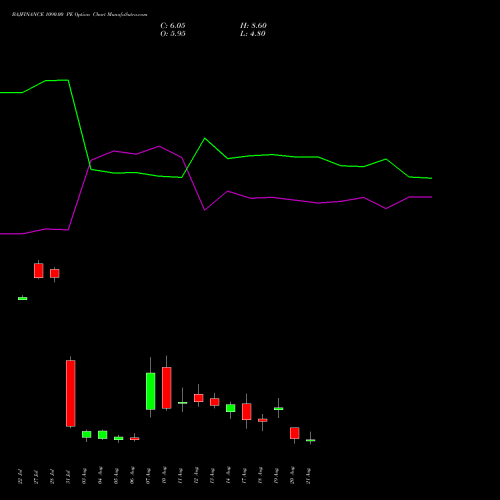Click the open value 'O: 5.95'
This screenshot has width=500, height=500.
pyautogui.click(x=173, y=34)
